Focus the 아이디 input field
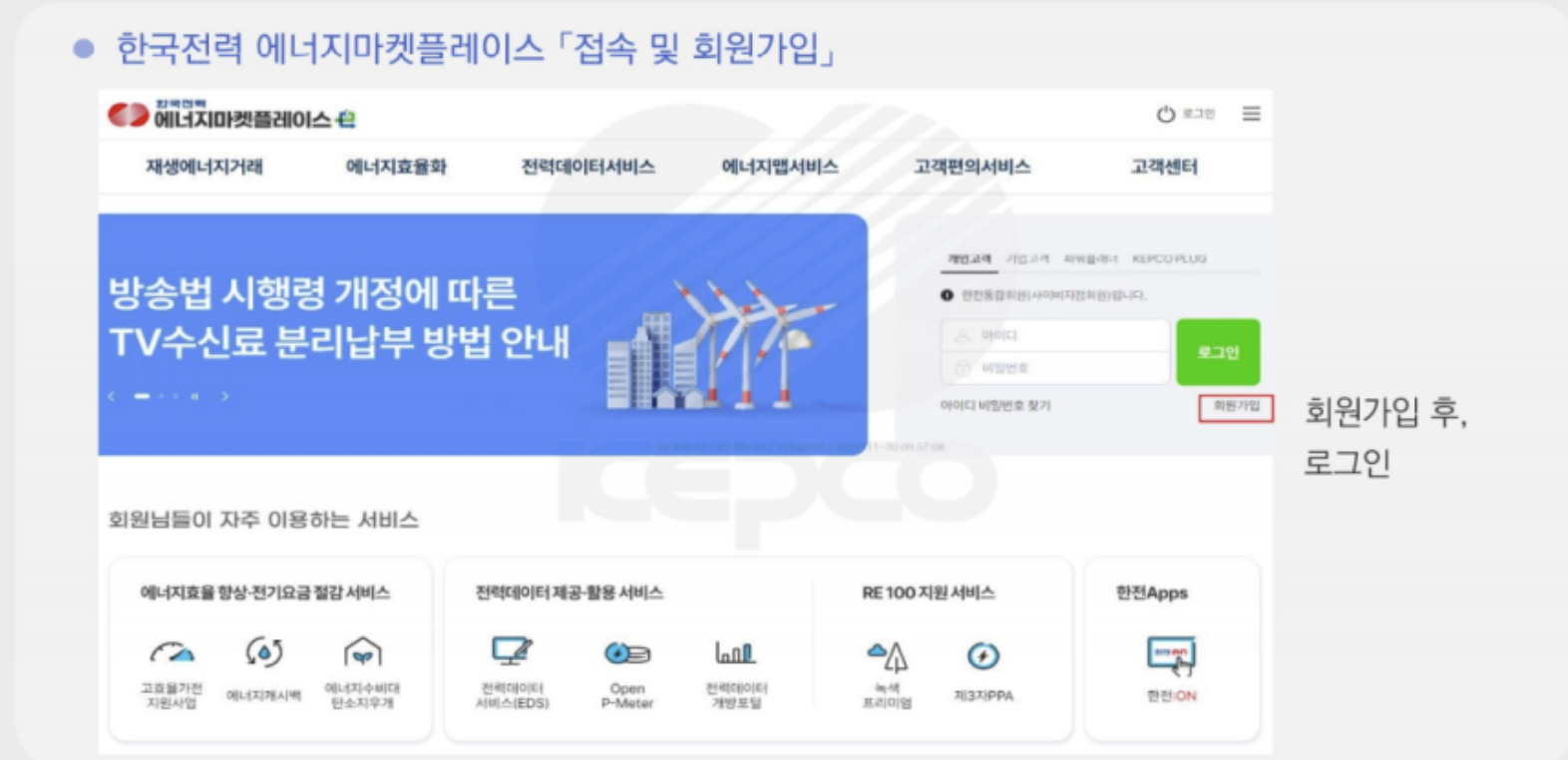This screenshot has height=760, width=1568. tap(1055, 336)
